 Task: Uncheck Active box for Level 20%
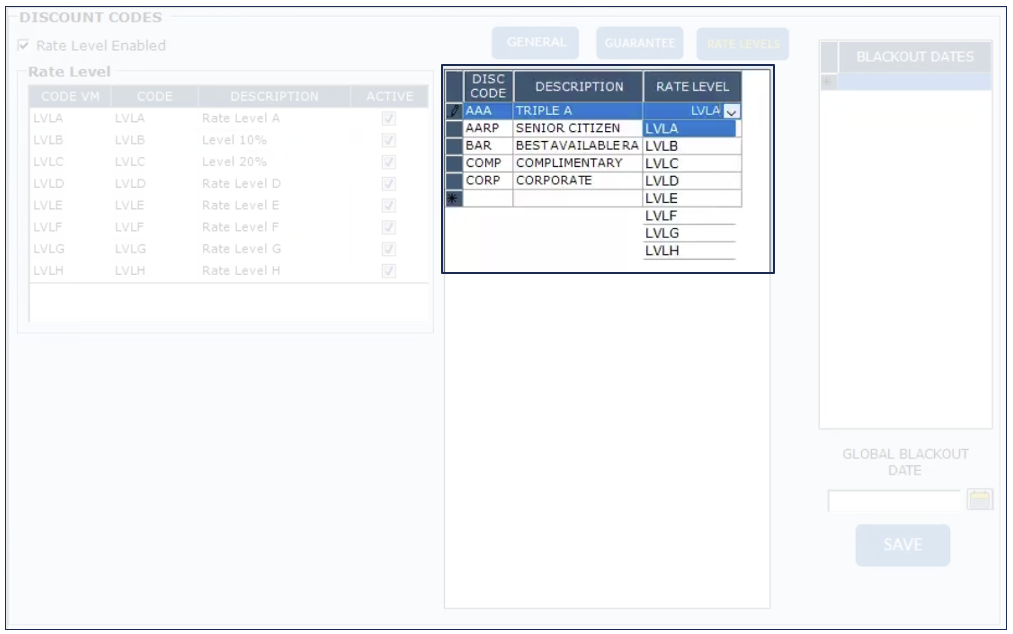point(389,162)
